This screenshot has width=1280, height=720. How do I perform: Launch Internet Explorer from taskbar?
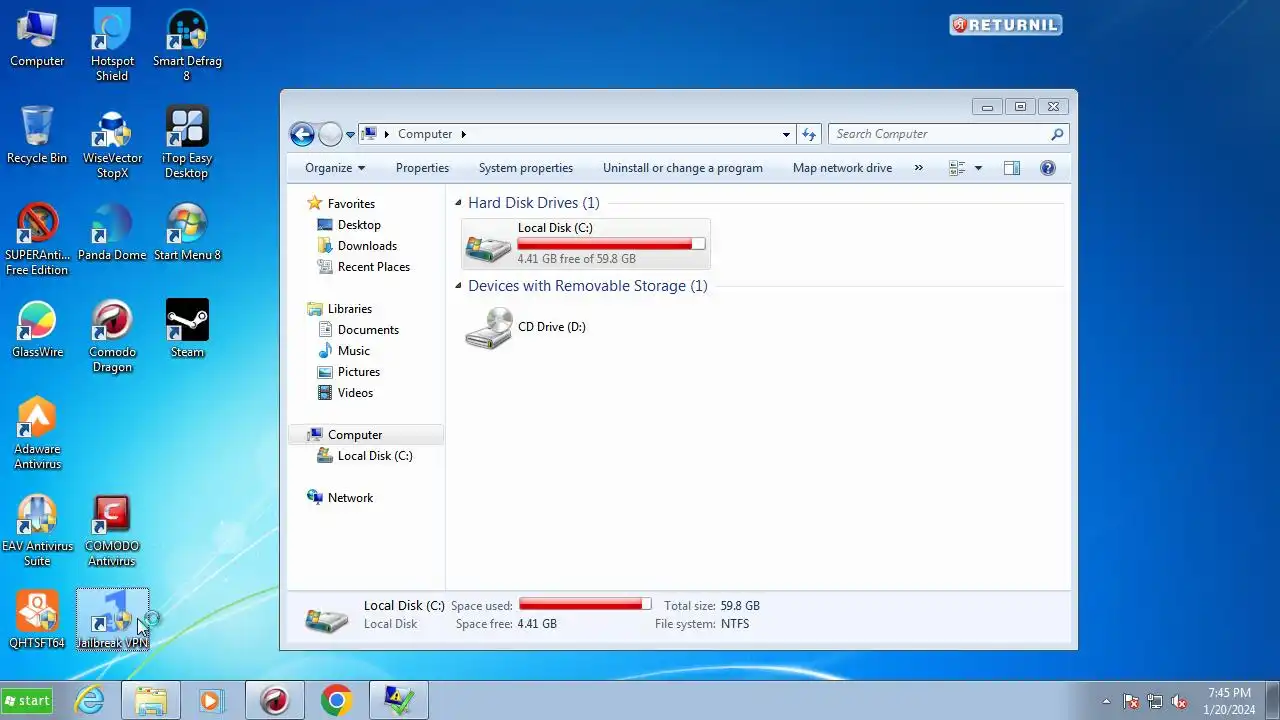tap(91, 701)
